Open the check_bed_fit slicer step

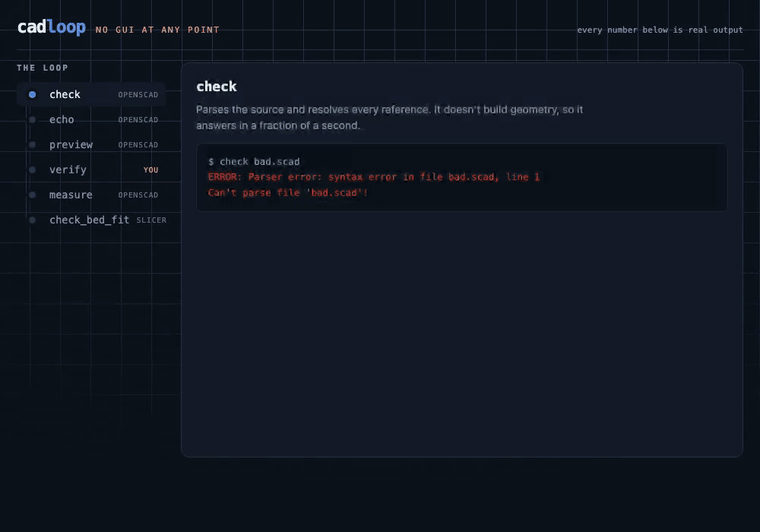(91, 220)
